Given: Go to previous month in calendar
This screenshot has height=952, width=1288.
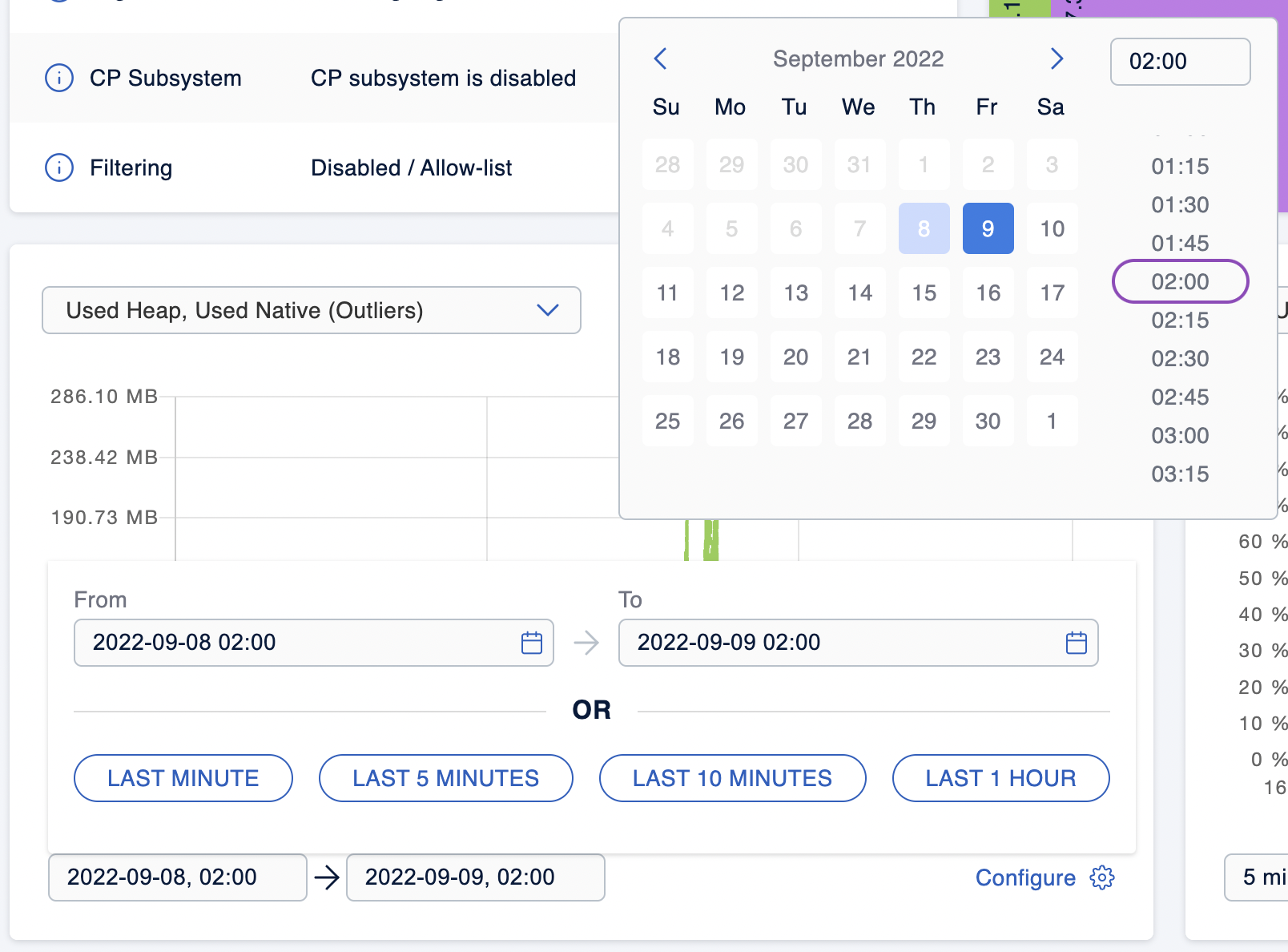Looking at the screenshot, I should 661,58.
